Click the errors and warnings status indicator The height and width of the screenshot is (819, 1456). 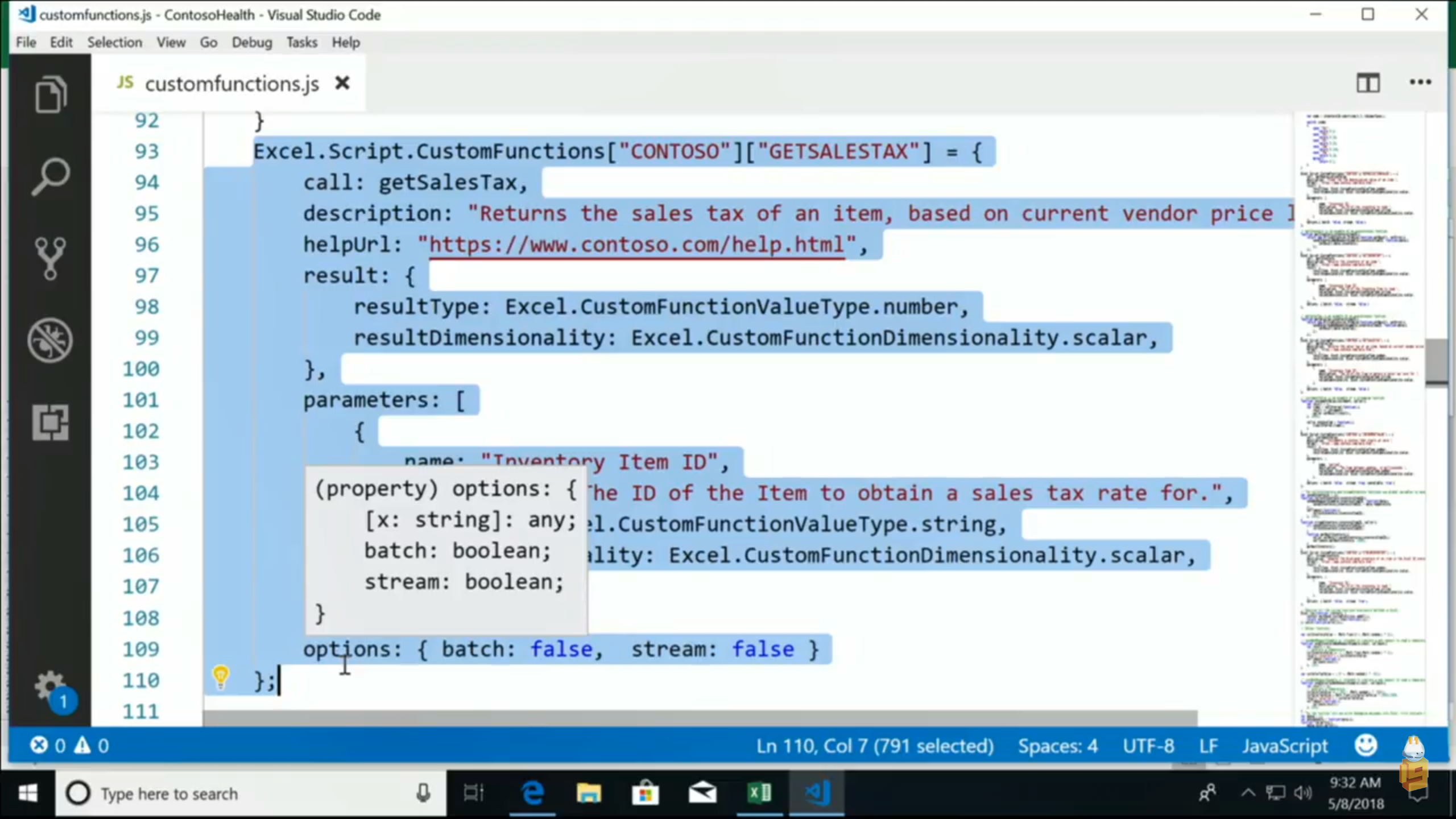tap(69, 745)
